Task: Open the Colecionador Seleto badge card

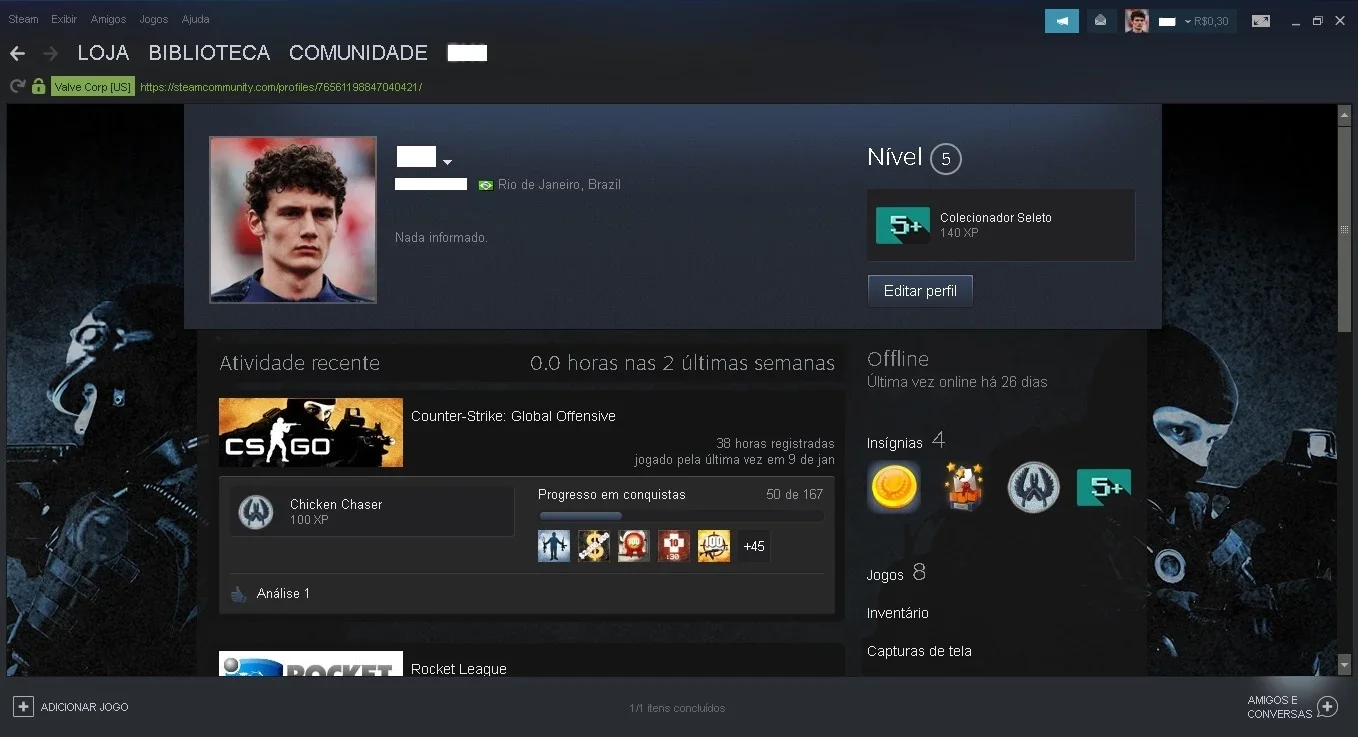Action: [x=1001, y=225]
